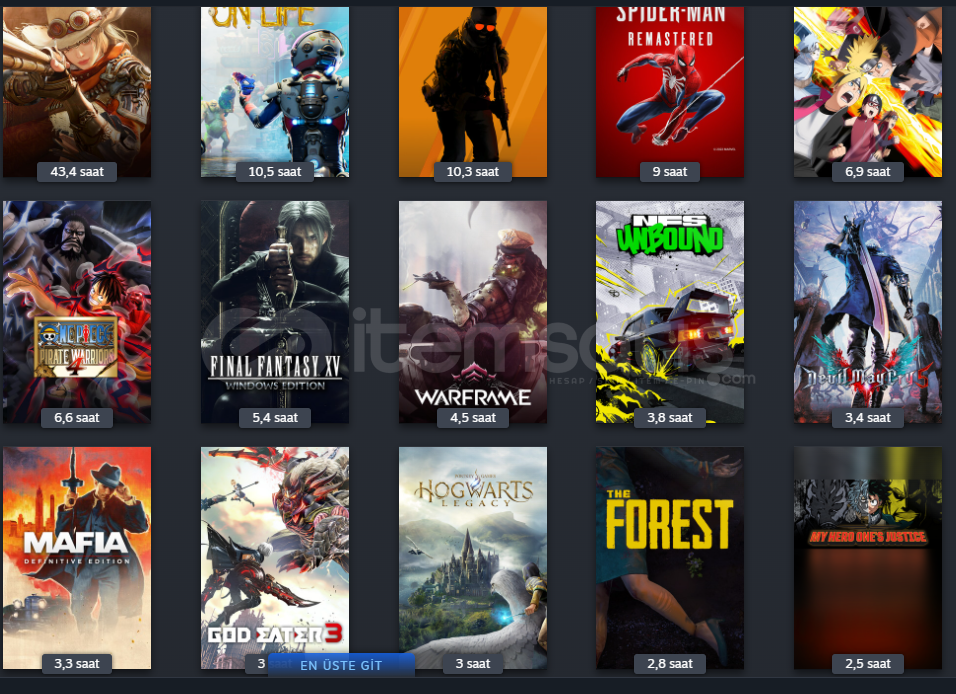The image size is (956, 694).
Task: Click the 2,8 saat playtime label
Action: pyautogui.click(x=670, y=664)
